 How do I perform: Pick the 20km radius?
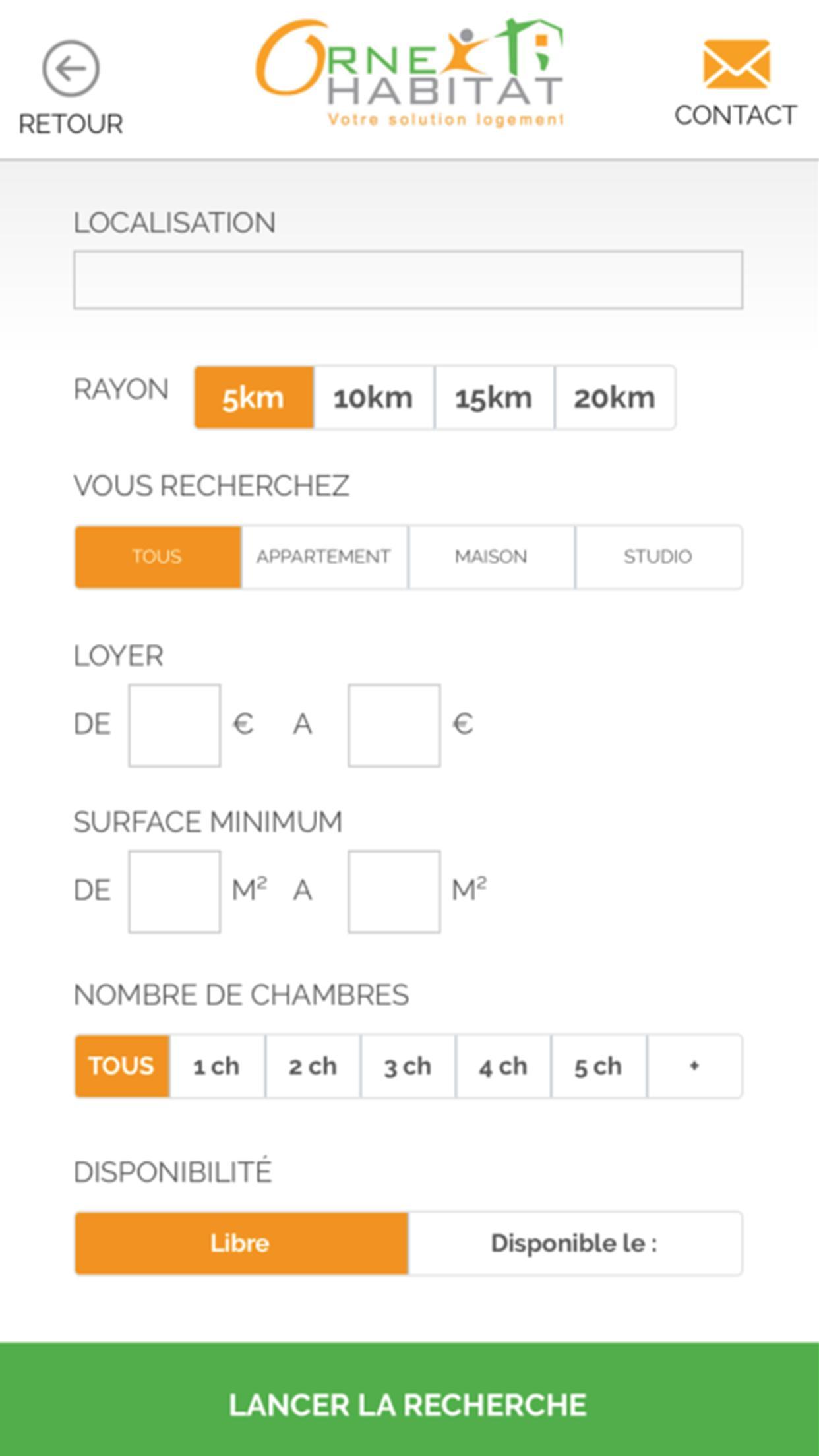[x=615, y=398]
